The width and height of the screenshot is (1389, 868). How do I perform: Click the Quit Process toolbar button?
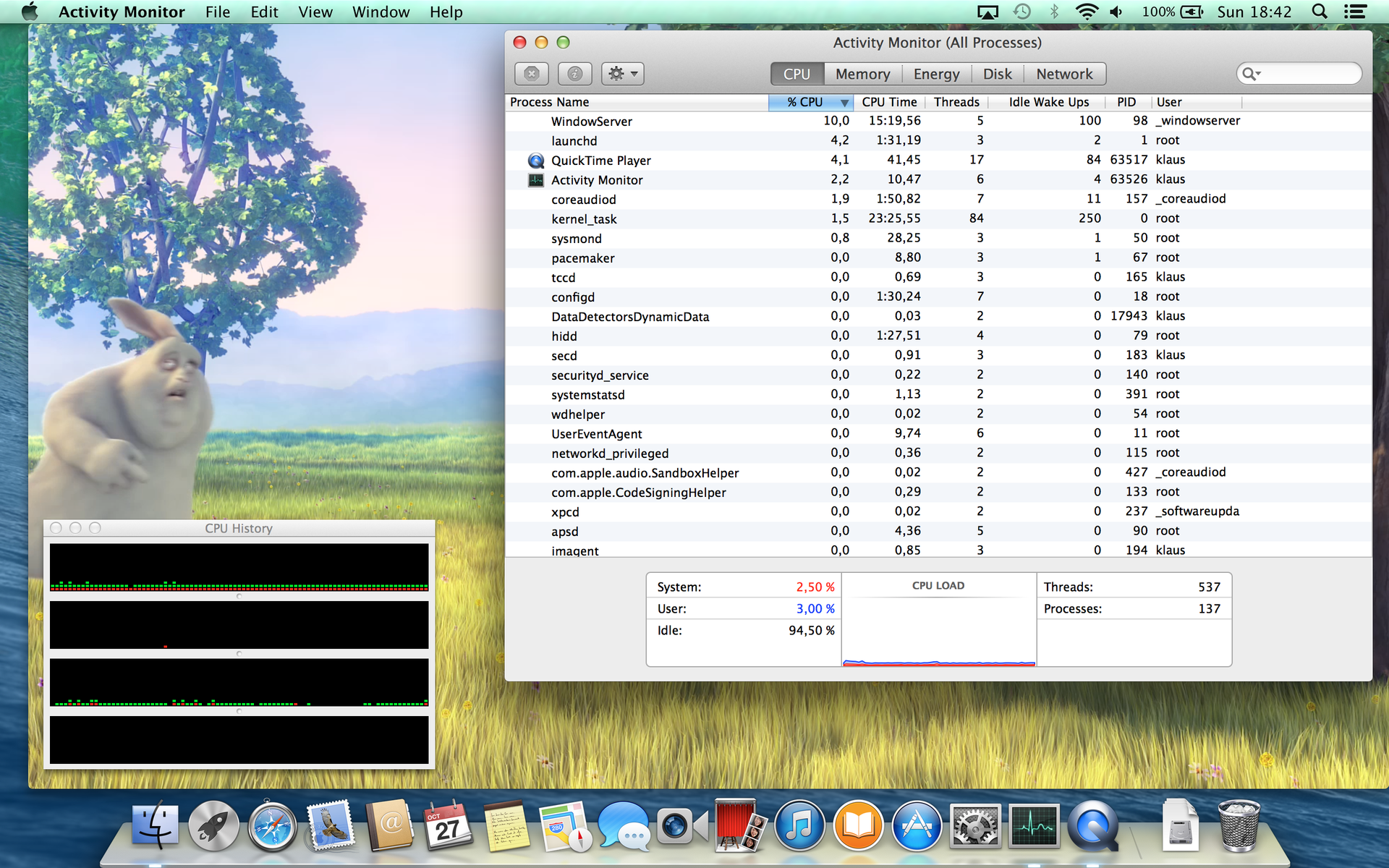point(531,74)
